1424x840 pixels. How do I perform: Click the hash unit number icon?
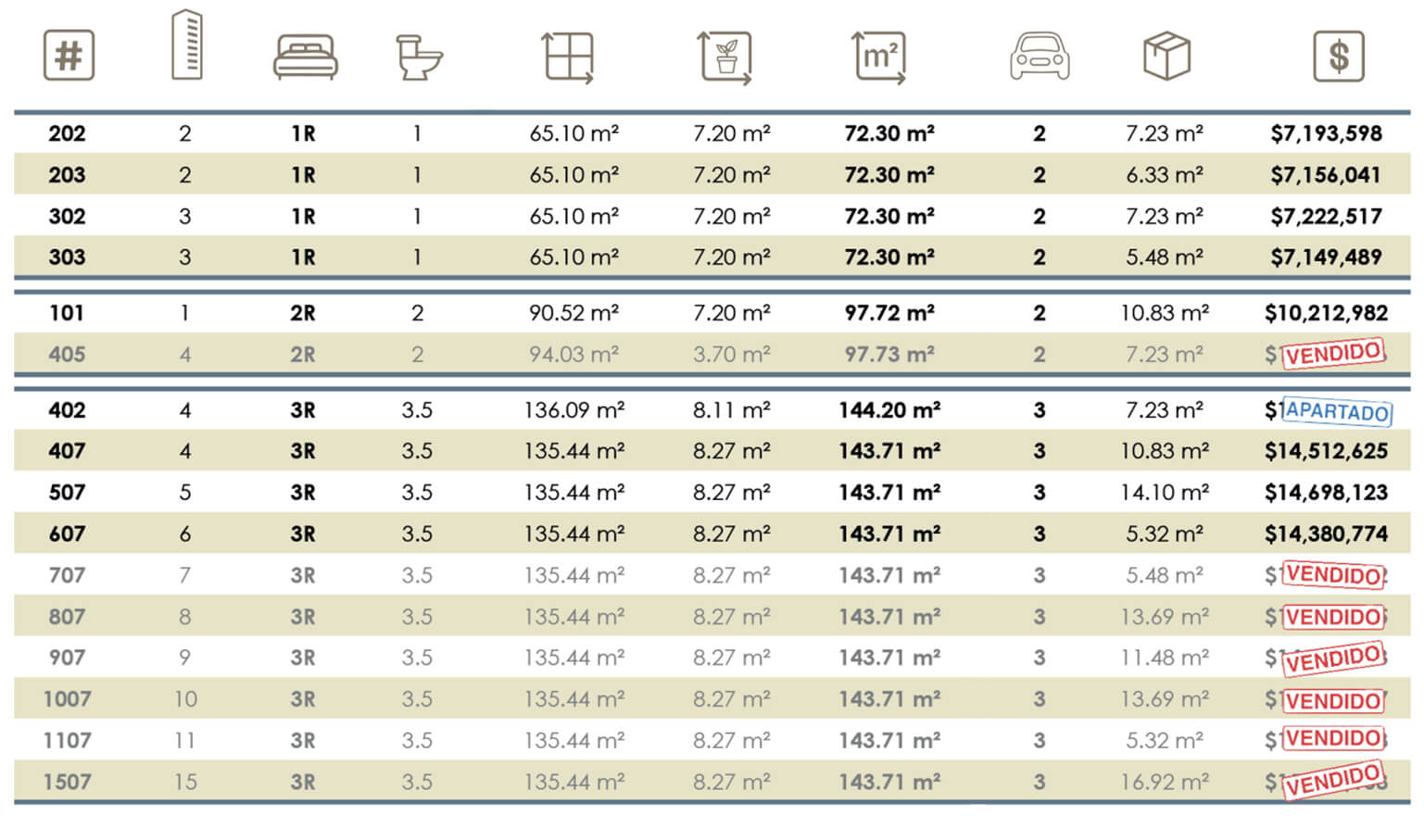(x=69, y=56)
